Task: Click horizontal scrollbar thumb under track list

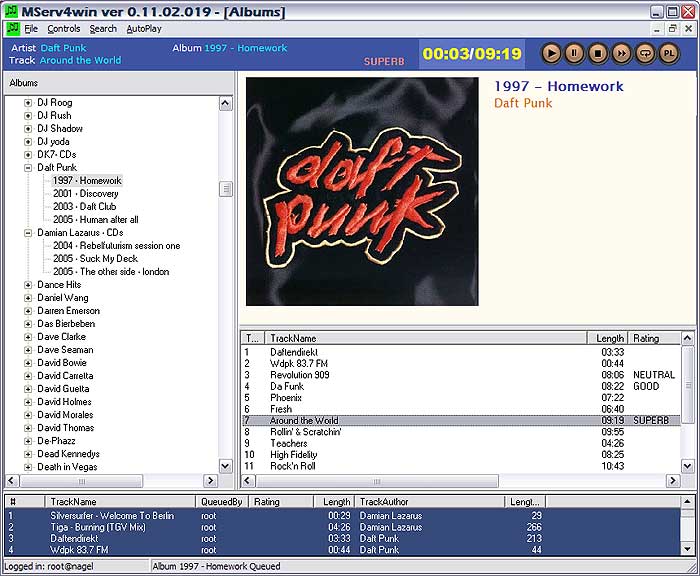Action: click(x=377, y=481)
